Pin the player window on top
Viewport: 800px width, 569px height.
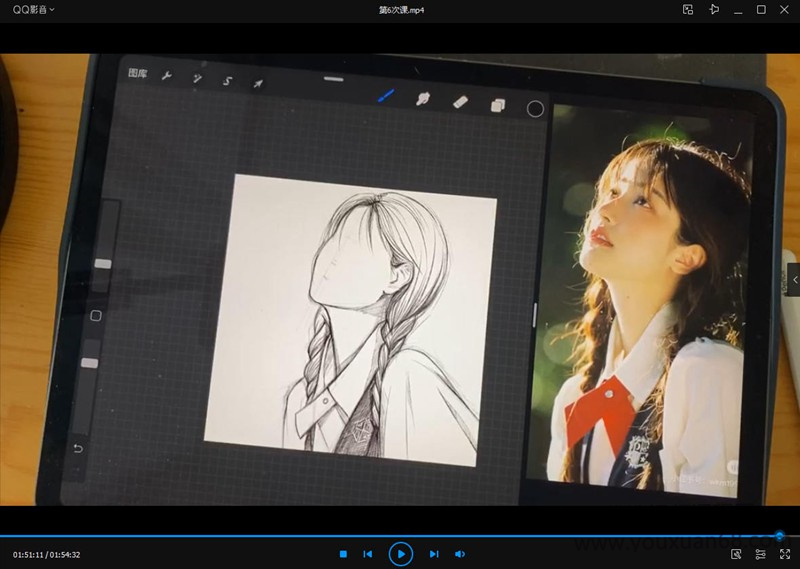(713, 9)
